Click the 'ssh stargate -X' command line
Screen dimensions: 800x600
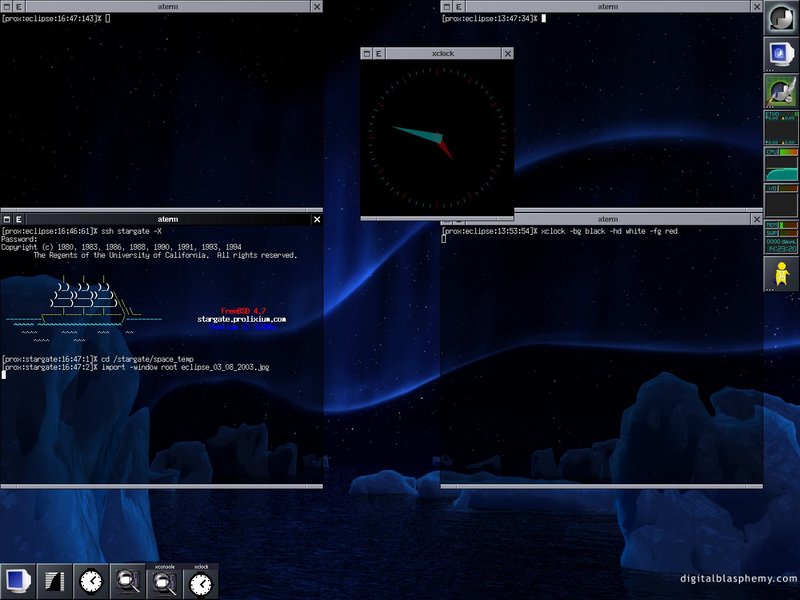click(132, 231)
